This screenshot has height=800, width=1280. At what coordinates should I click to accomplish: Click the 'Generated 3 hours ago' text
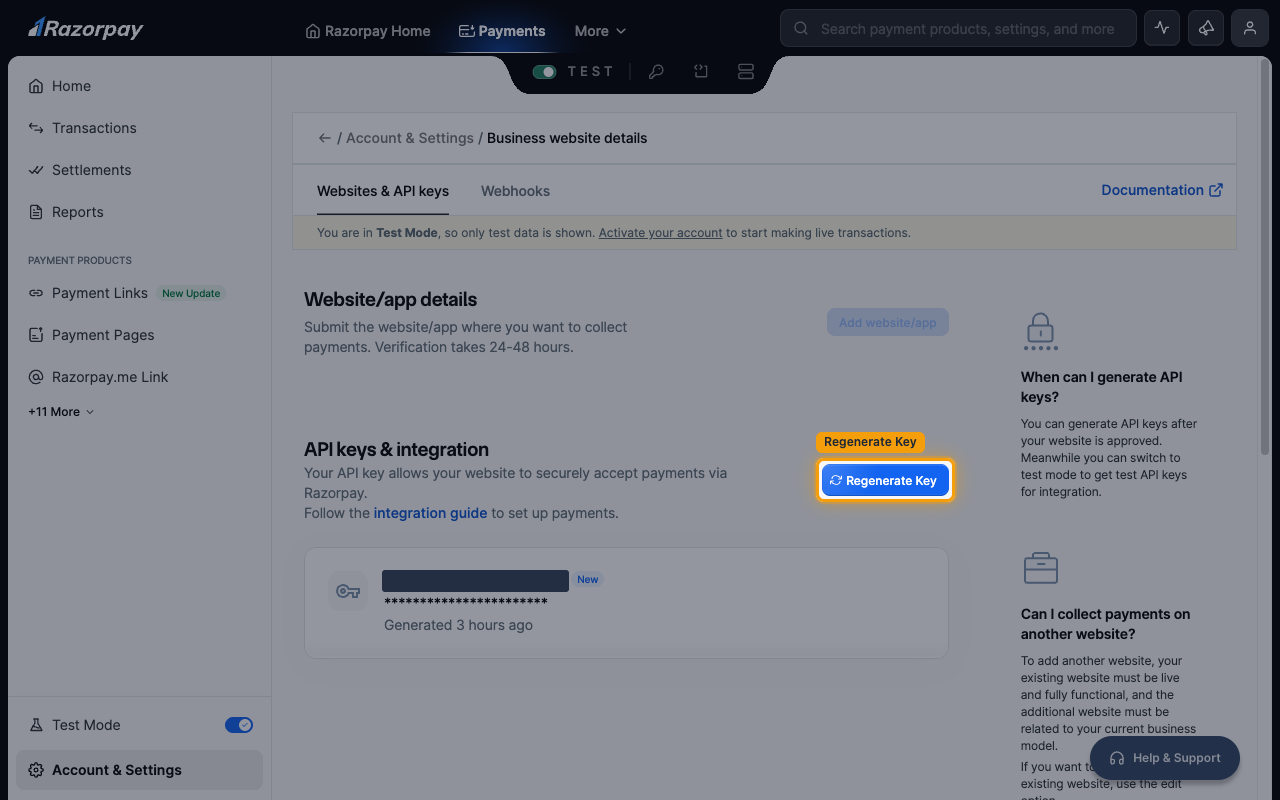click(458, 625)
